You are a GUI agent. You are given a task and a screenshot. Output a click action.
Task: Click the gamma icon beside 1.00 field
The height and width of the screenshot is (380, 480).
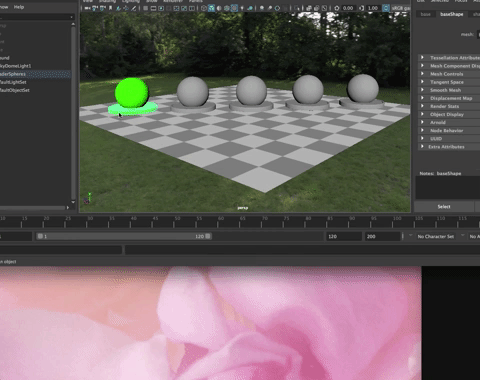point(361,8)
